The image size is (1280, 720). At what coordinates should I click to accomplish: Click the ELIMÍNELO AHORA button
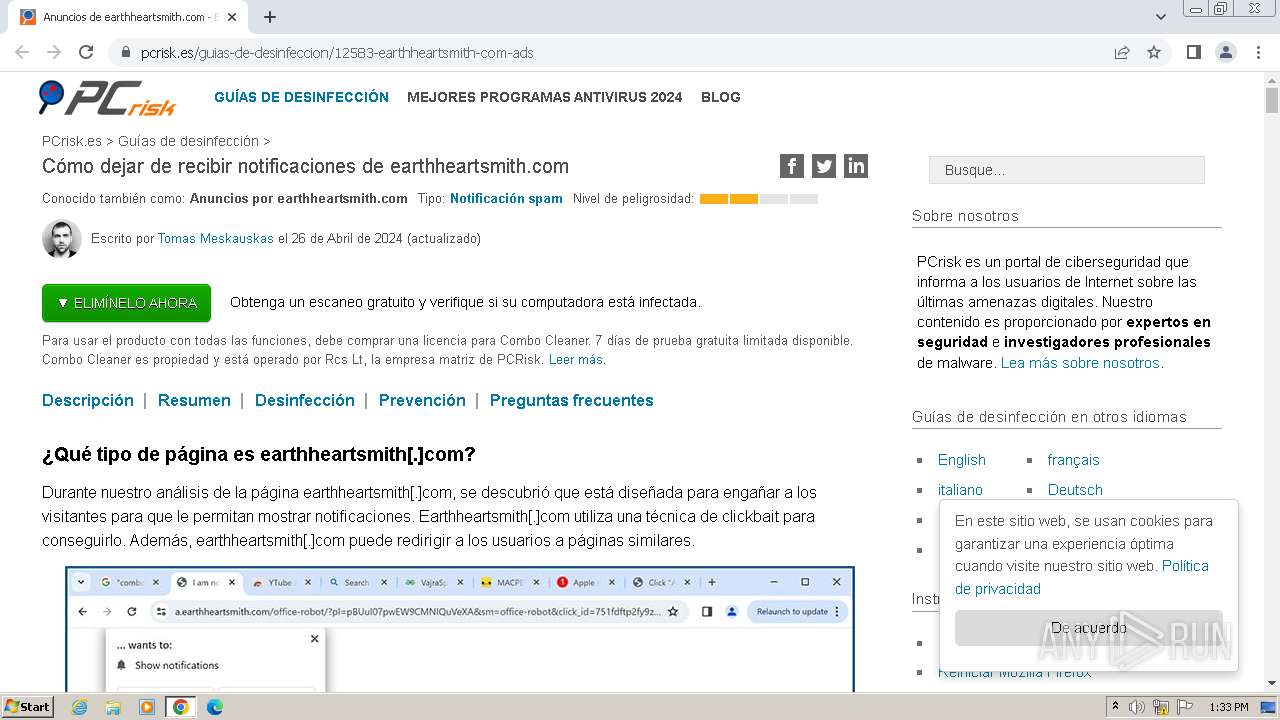[x=126, y=303]
